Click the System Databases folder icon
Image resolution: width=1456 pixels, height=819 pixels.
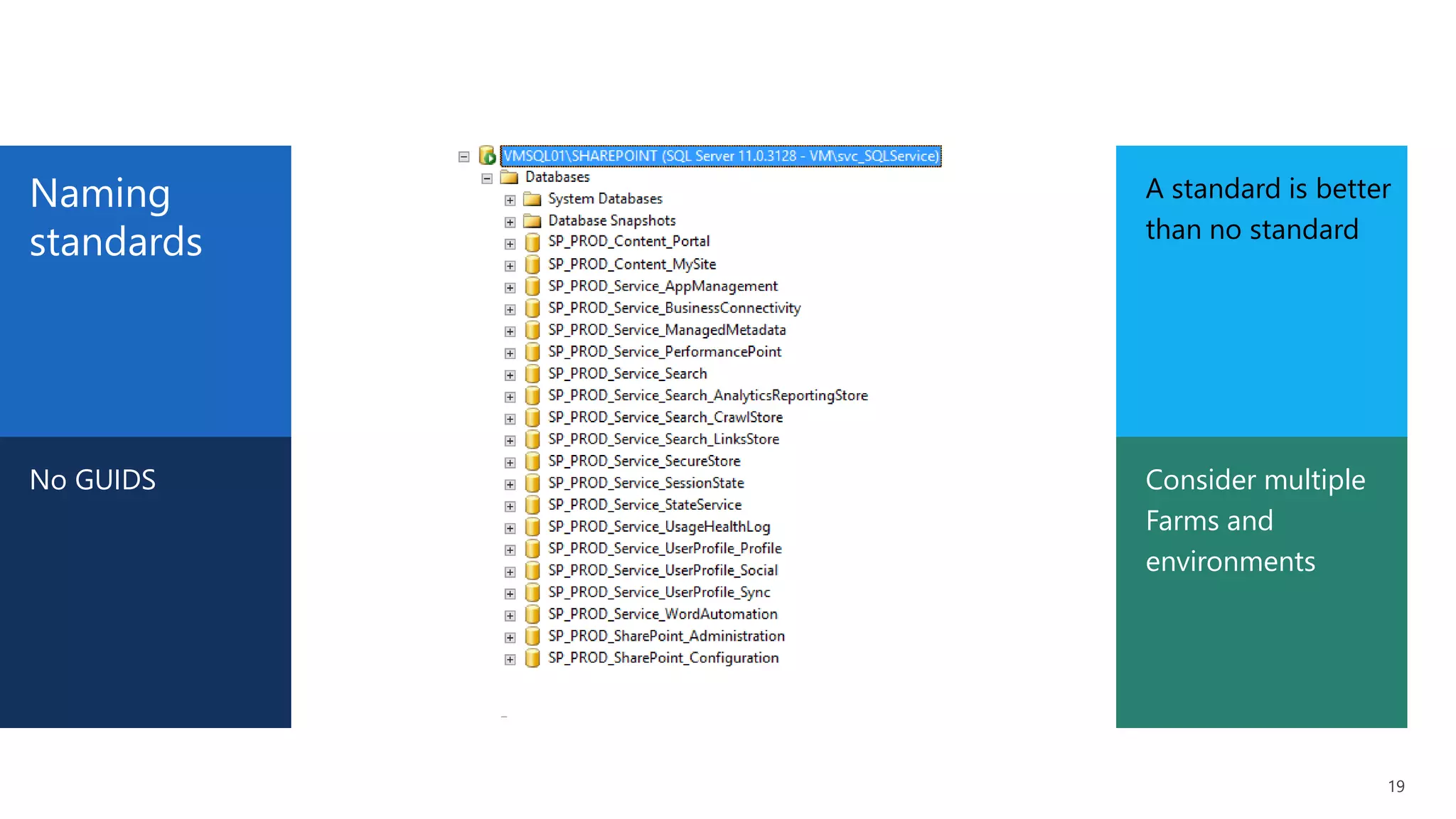pyautogui.click(x=532, y=199)
